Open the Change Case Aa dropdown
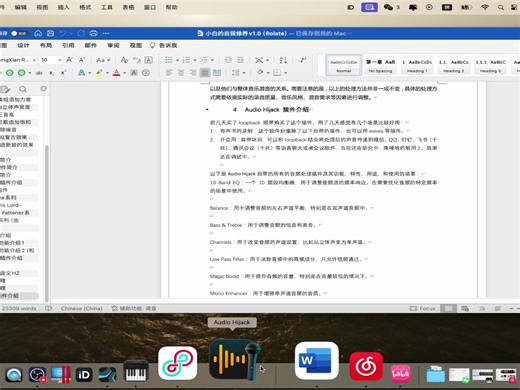The image size is (520, 390). pos(103,60)
